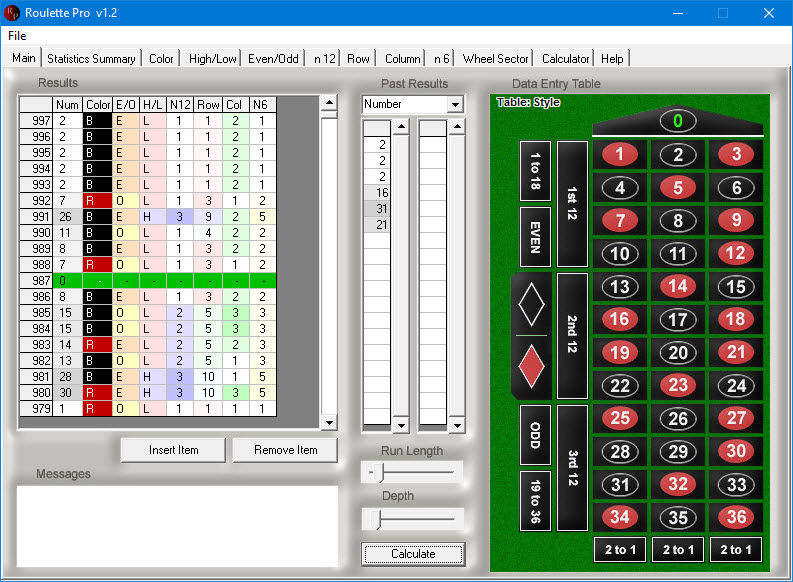Go to the High/Low tab
The width and height of the screenshot is (793, 582).
tap(212, 59)
